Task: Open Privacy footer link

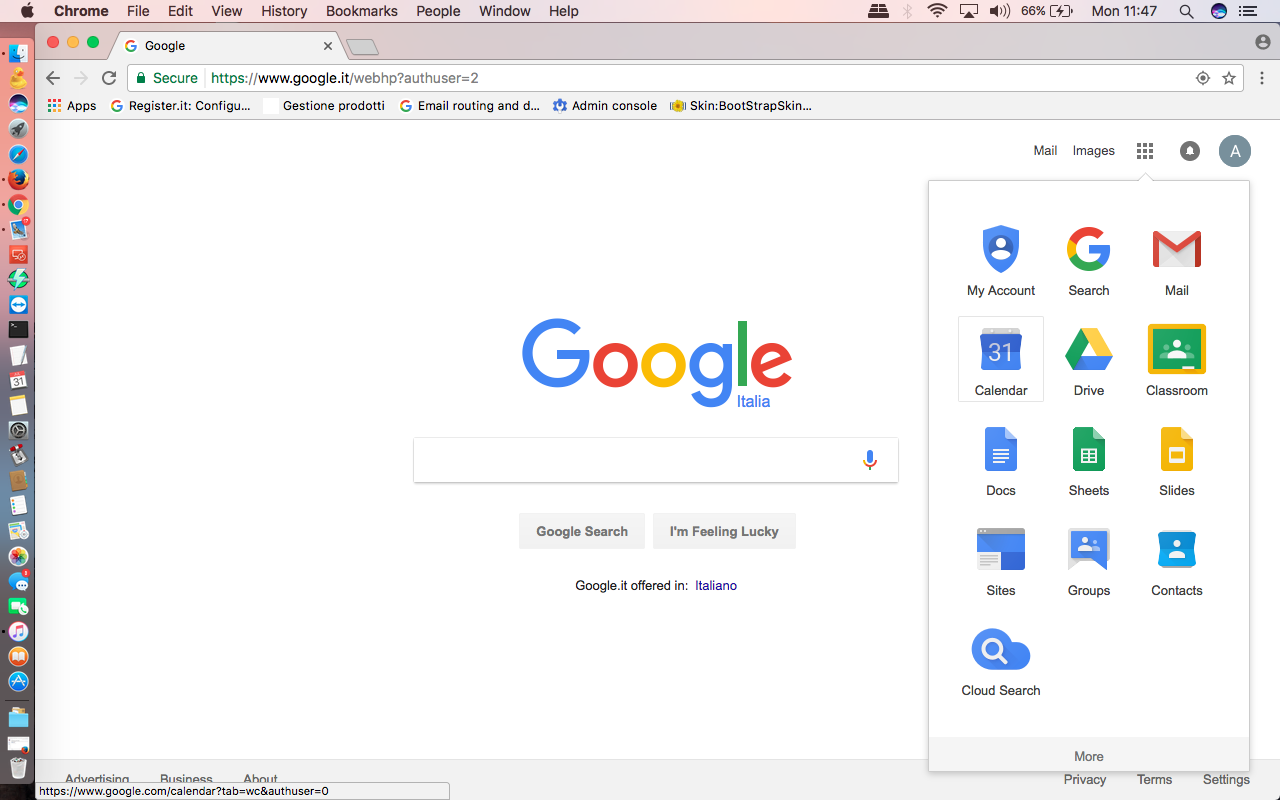Action: coord(1085,780)
